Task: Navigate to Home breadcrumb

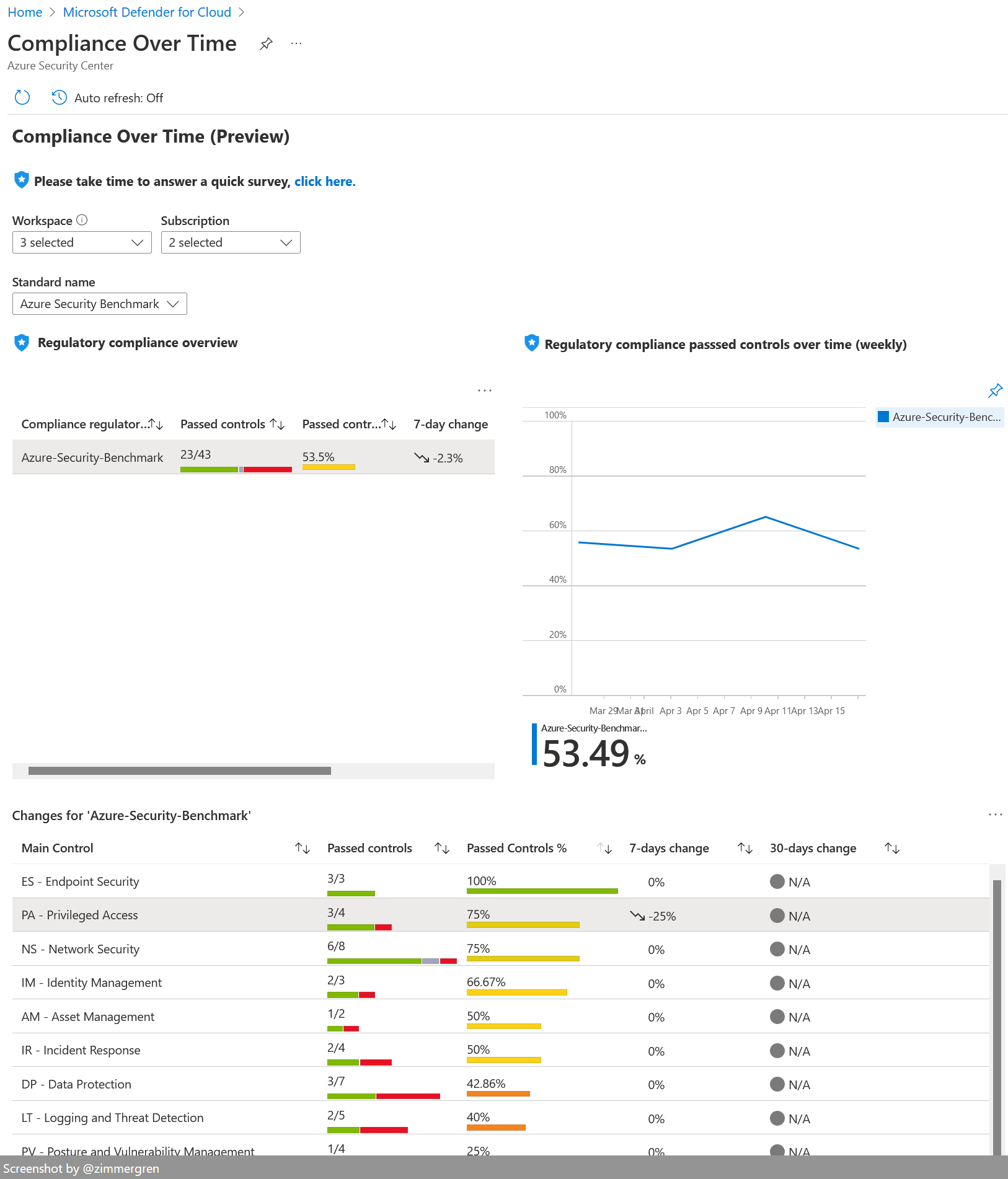Action: coord(25,12)
